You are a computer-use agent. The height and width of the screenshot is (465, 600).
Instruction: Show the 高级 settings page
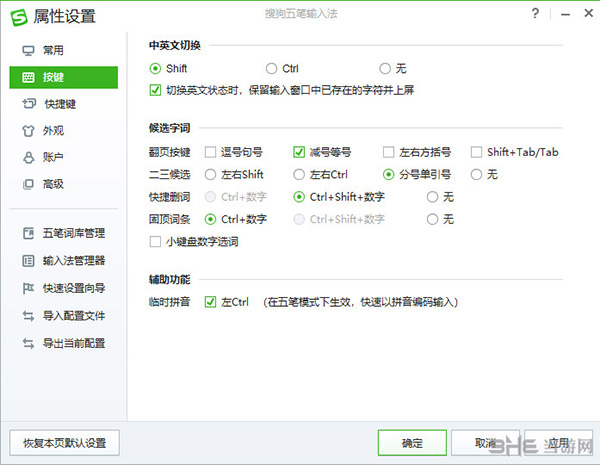tap(64, 184)
